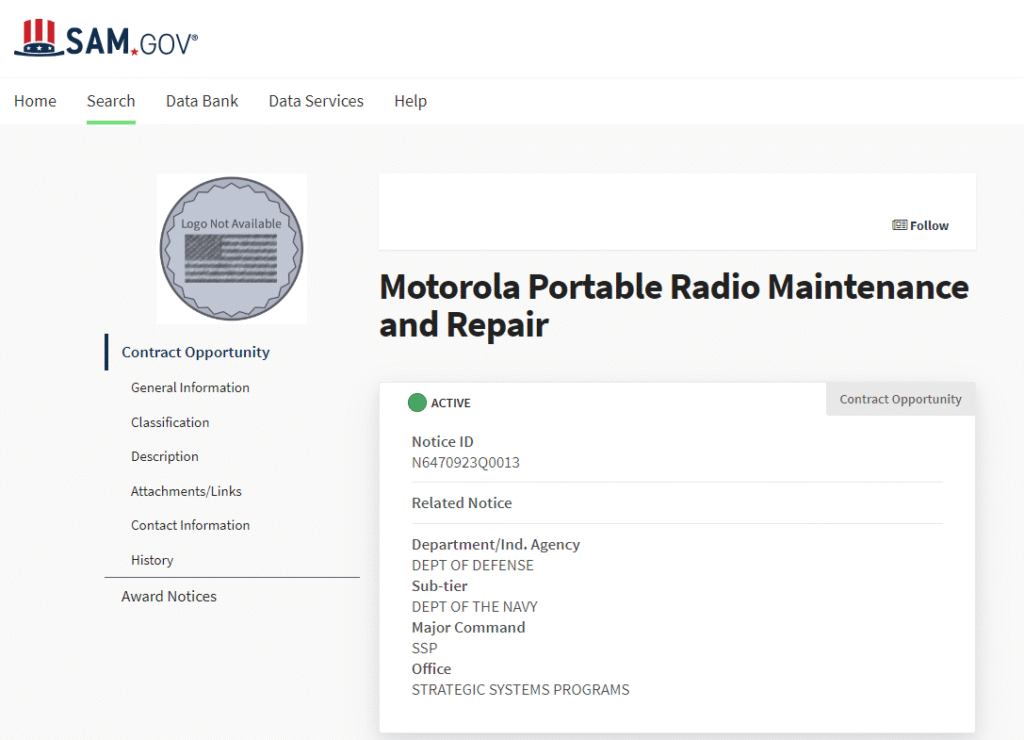Select Contract Opportunity in the sidebar
The width and height of the screenshot is (1024, 740).
click(x=196, y=352)
